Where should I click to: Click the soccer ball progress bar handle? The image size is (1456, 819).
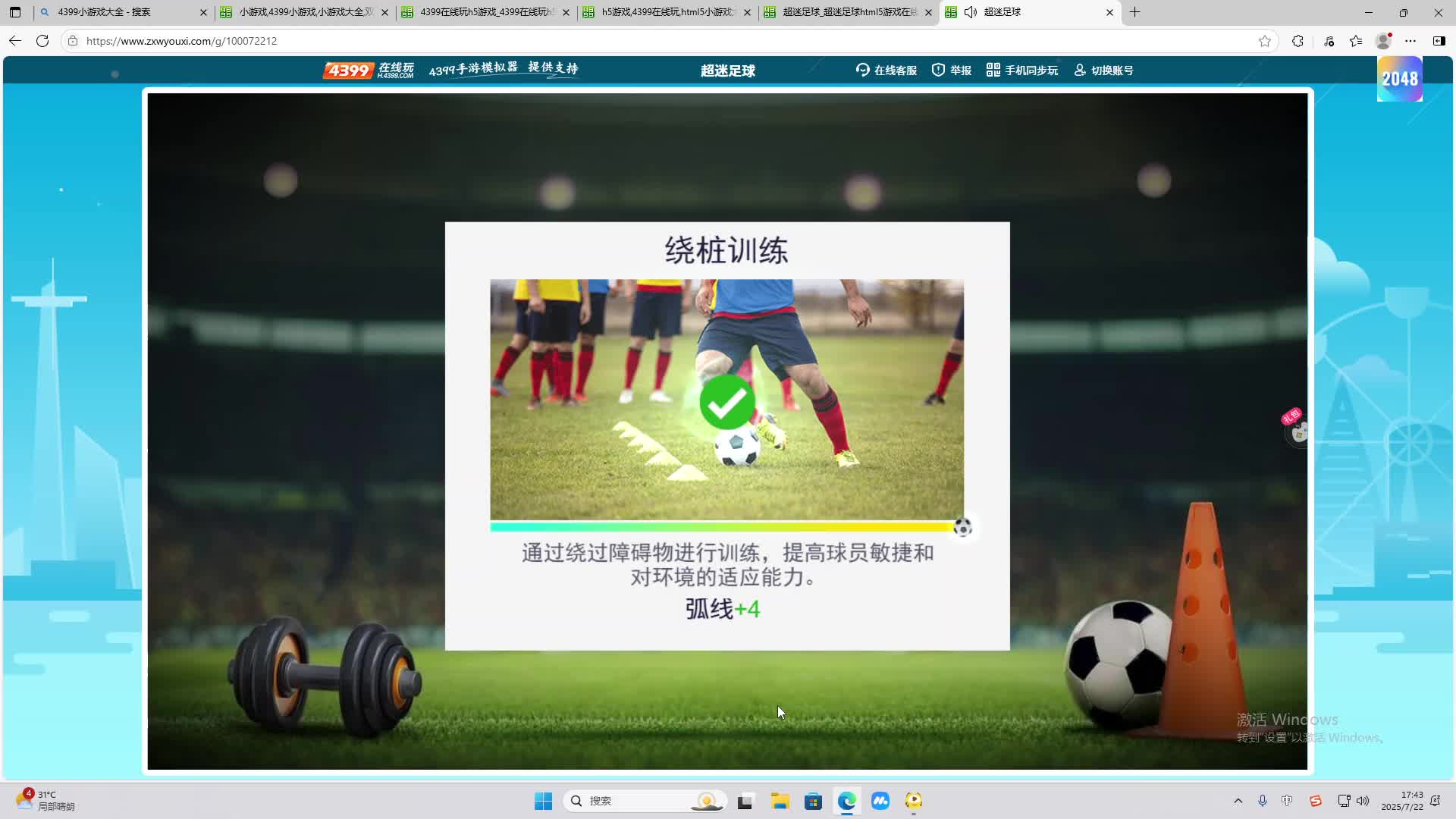pos(962,527)
